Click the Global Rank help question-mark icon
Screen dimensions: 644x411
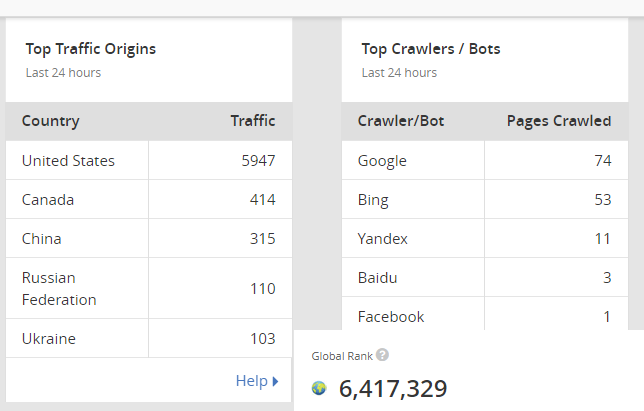[382, 355]
